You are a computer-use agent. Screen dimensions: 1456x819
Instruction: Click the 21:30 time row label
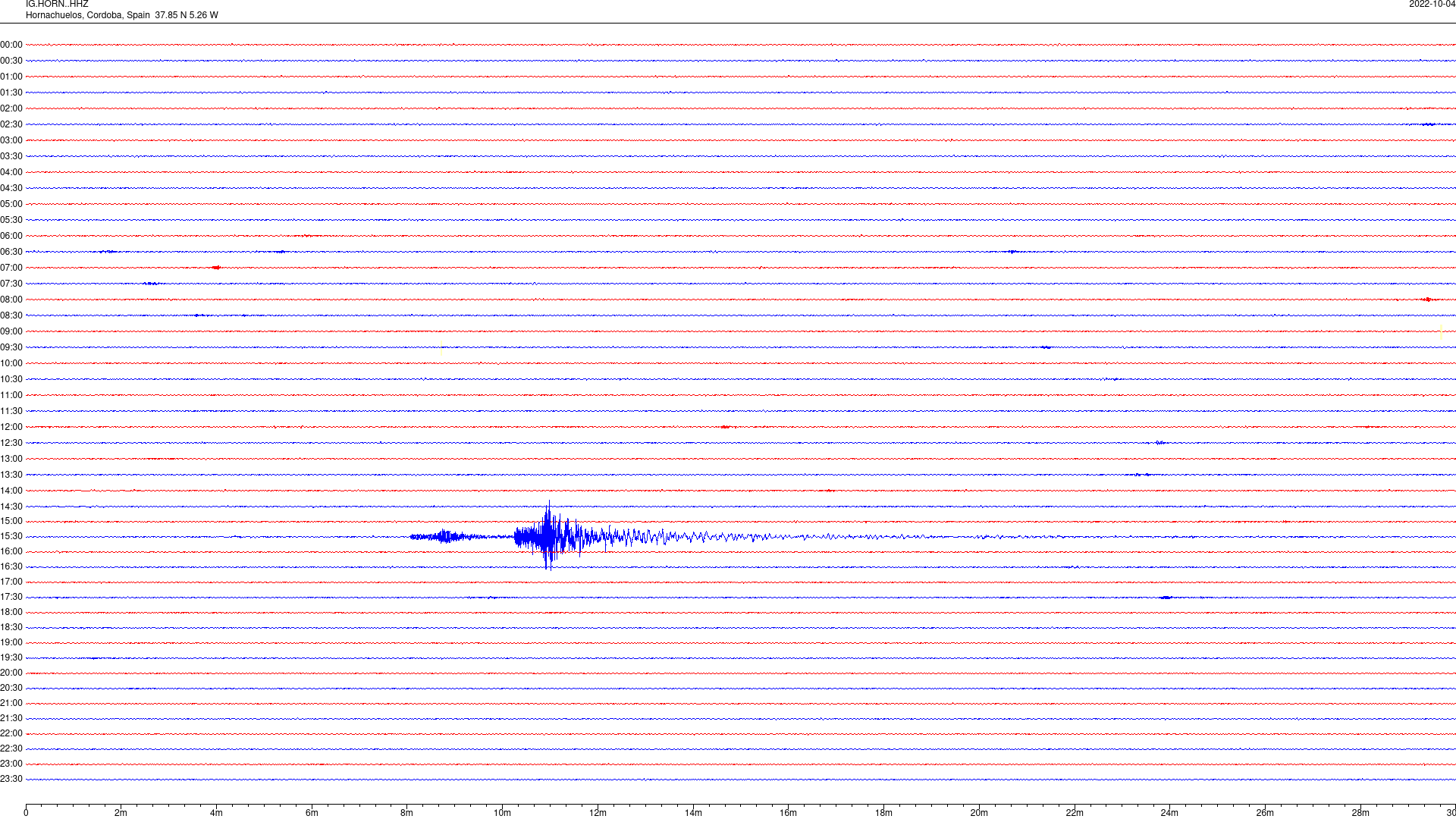11,718
